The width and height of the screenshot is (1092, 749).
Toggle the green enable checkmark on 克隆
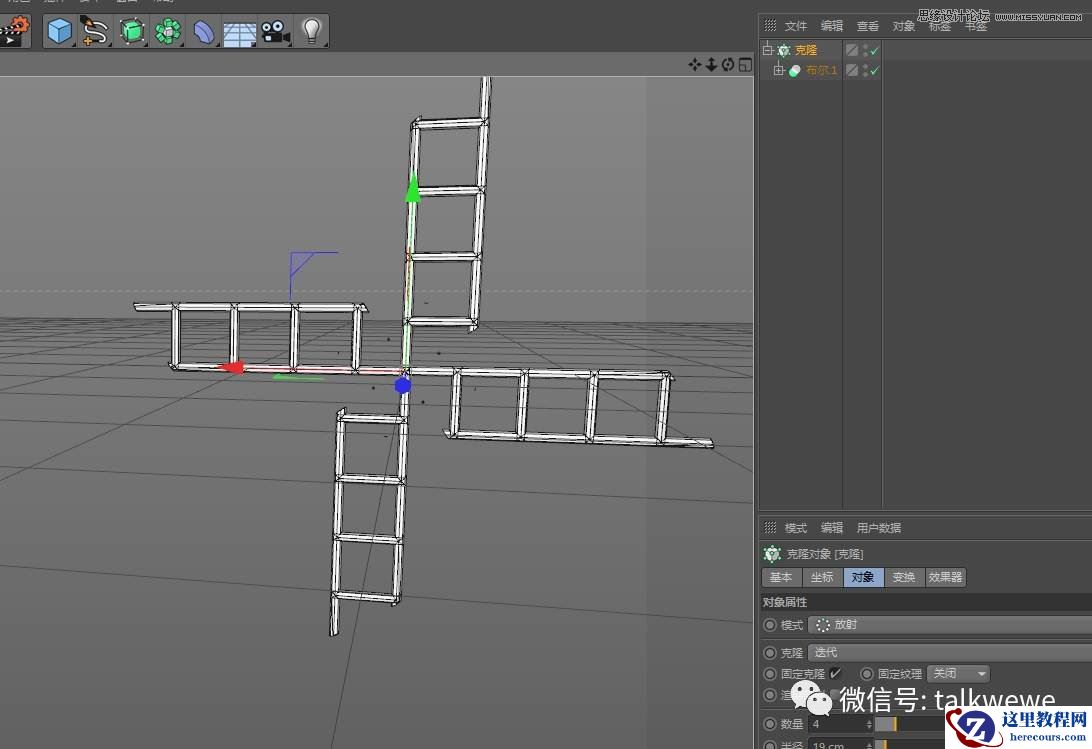click(x=872, y=49)
